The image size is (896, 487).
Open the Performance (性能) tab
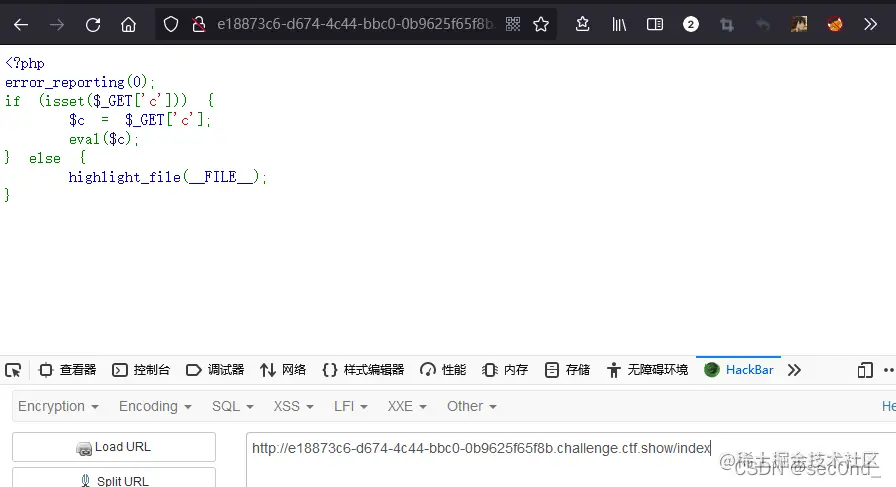click(x=443, y=370)
